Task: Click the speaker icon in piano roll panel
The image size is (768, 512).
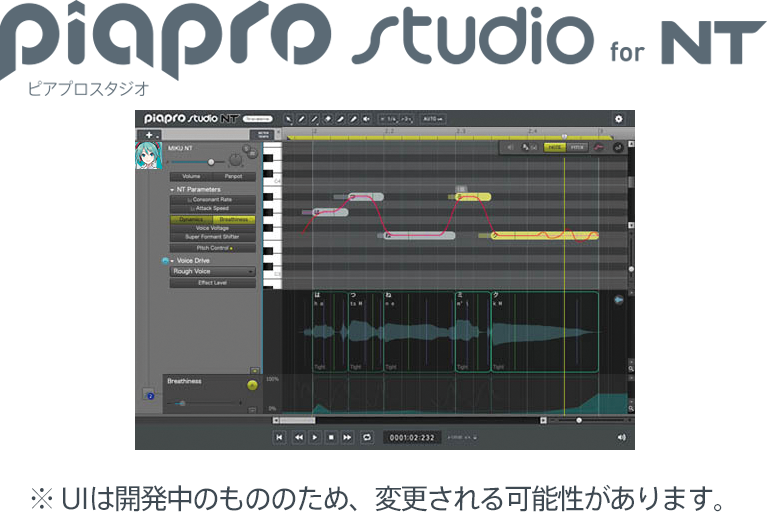Action: 510,147
